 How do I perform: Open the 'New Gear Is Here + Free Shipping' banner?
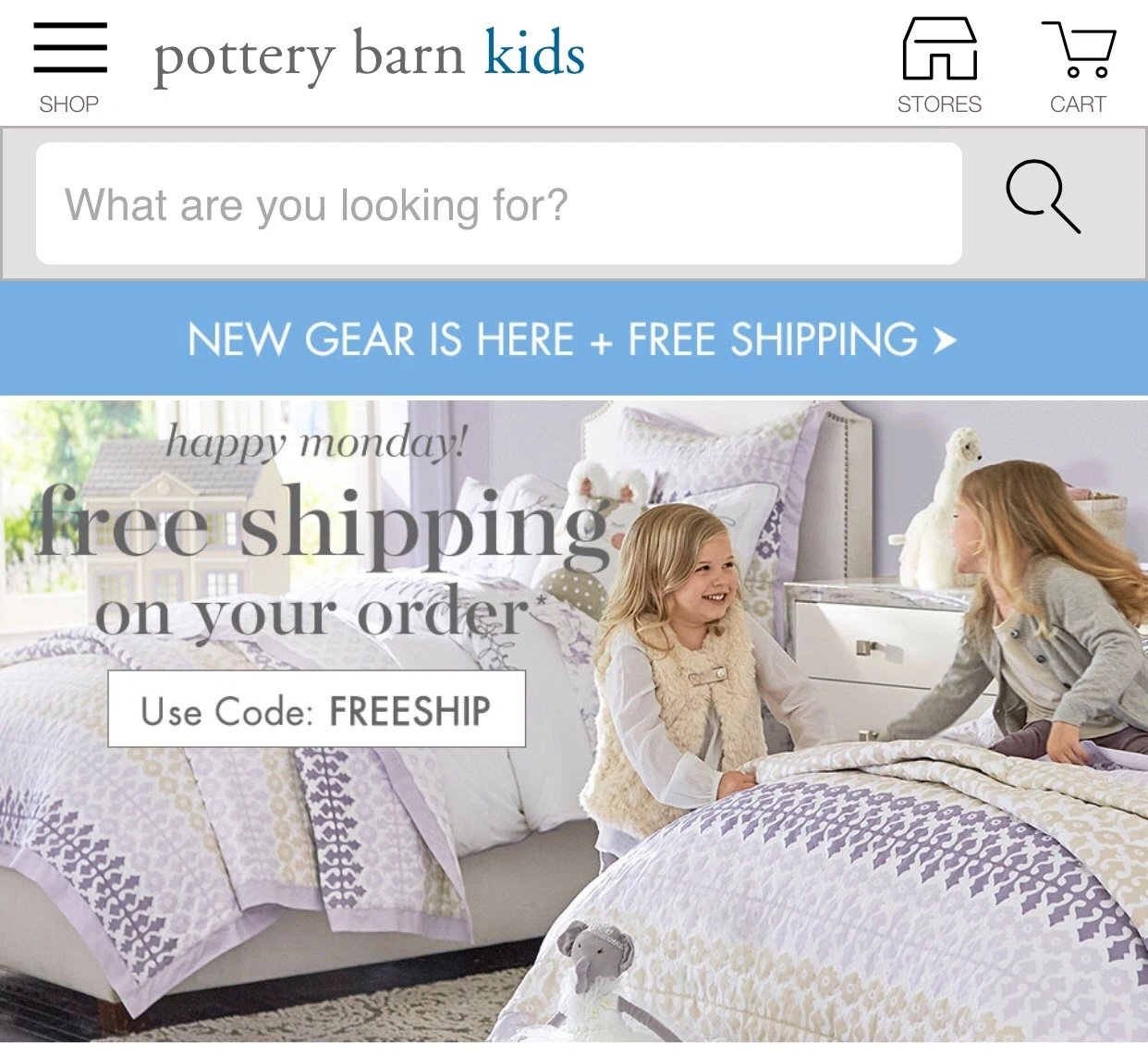(x=574, y=339)
